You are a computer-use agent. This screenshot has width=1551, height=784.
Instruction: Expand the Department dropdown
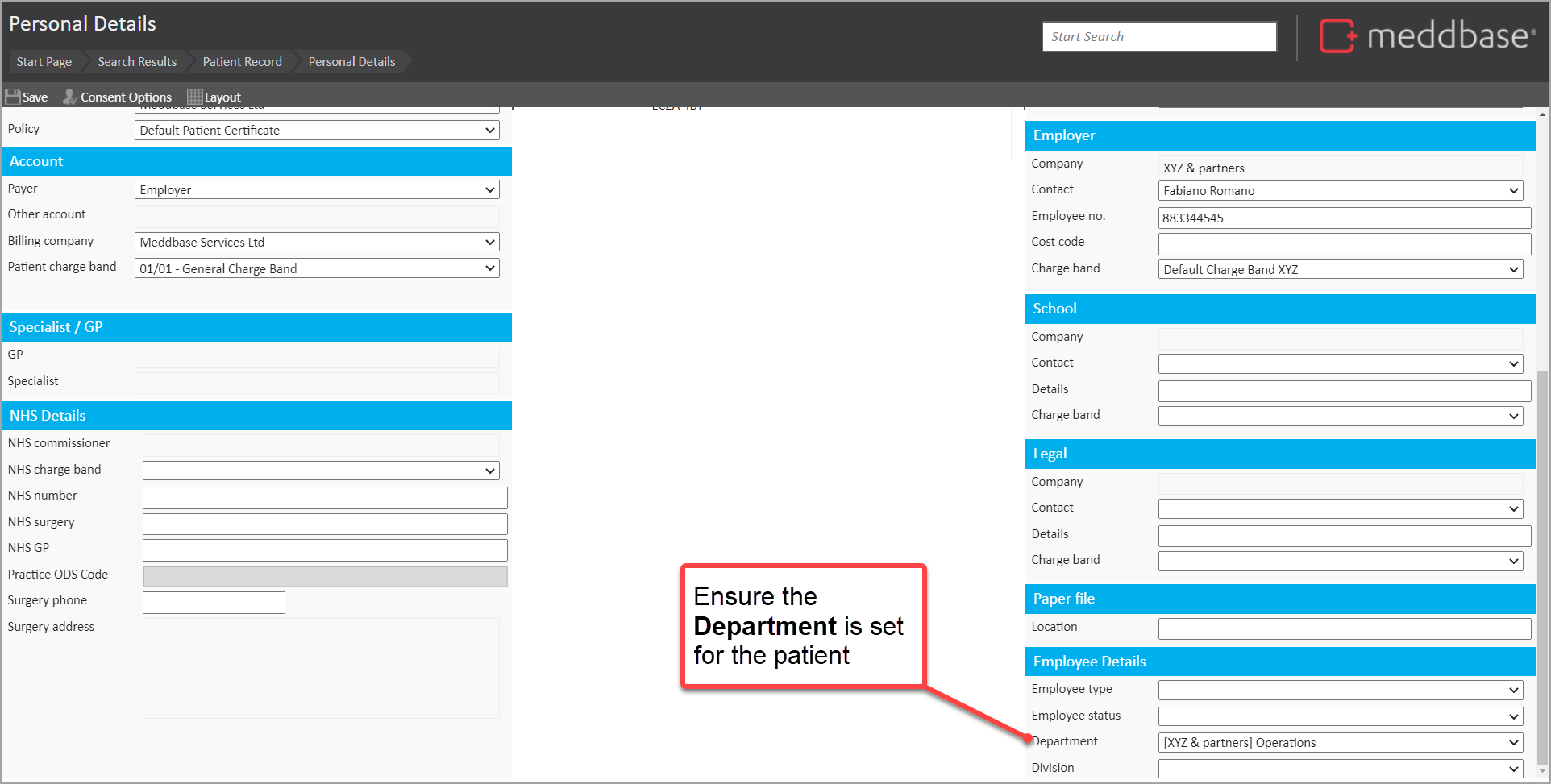[1340, 742]
